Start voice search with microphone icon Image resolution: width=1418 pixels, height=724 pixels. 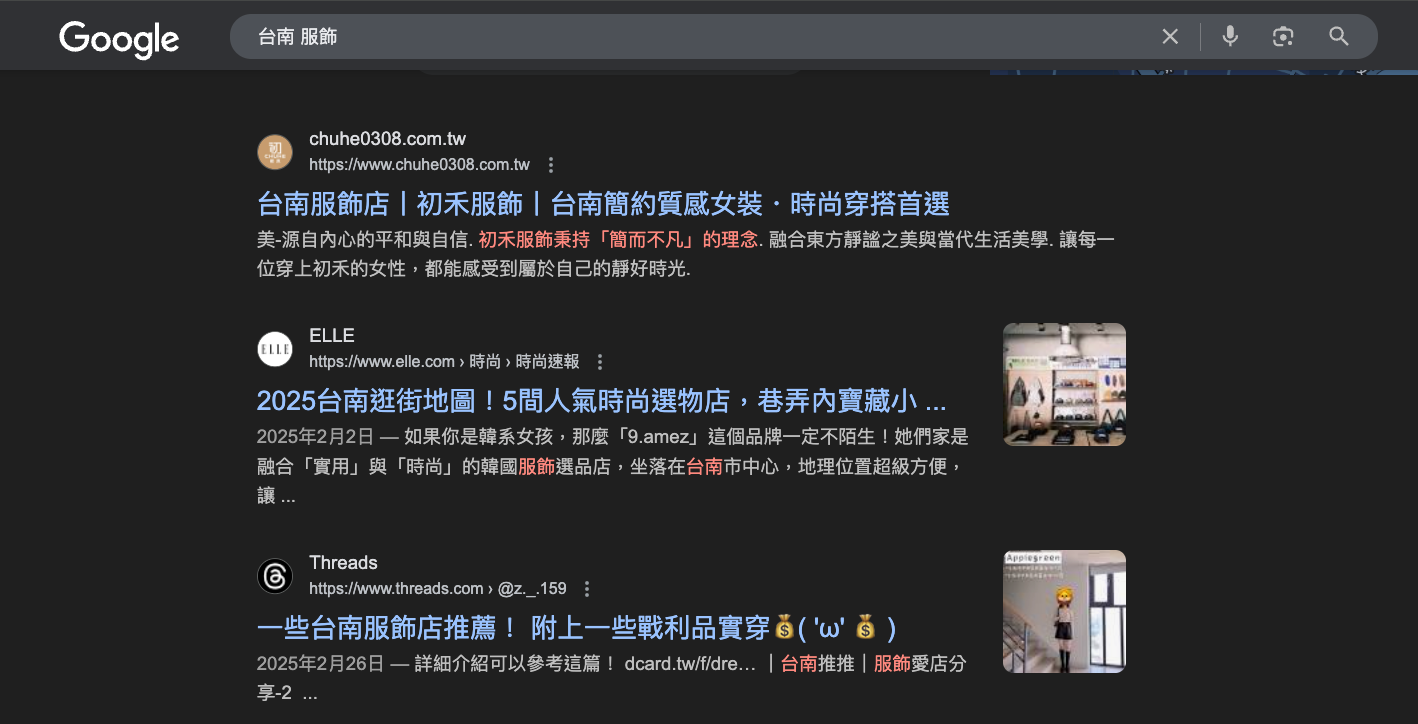click(1230, 37)
